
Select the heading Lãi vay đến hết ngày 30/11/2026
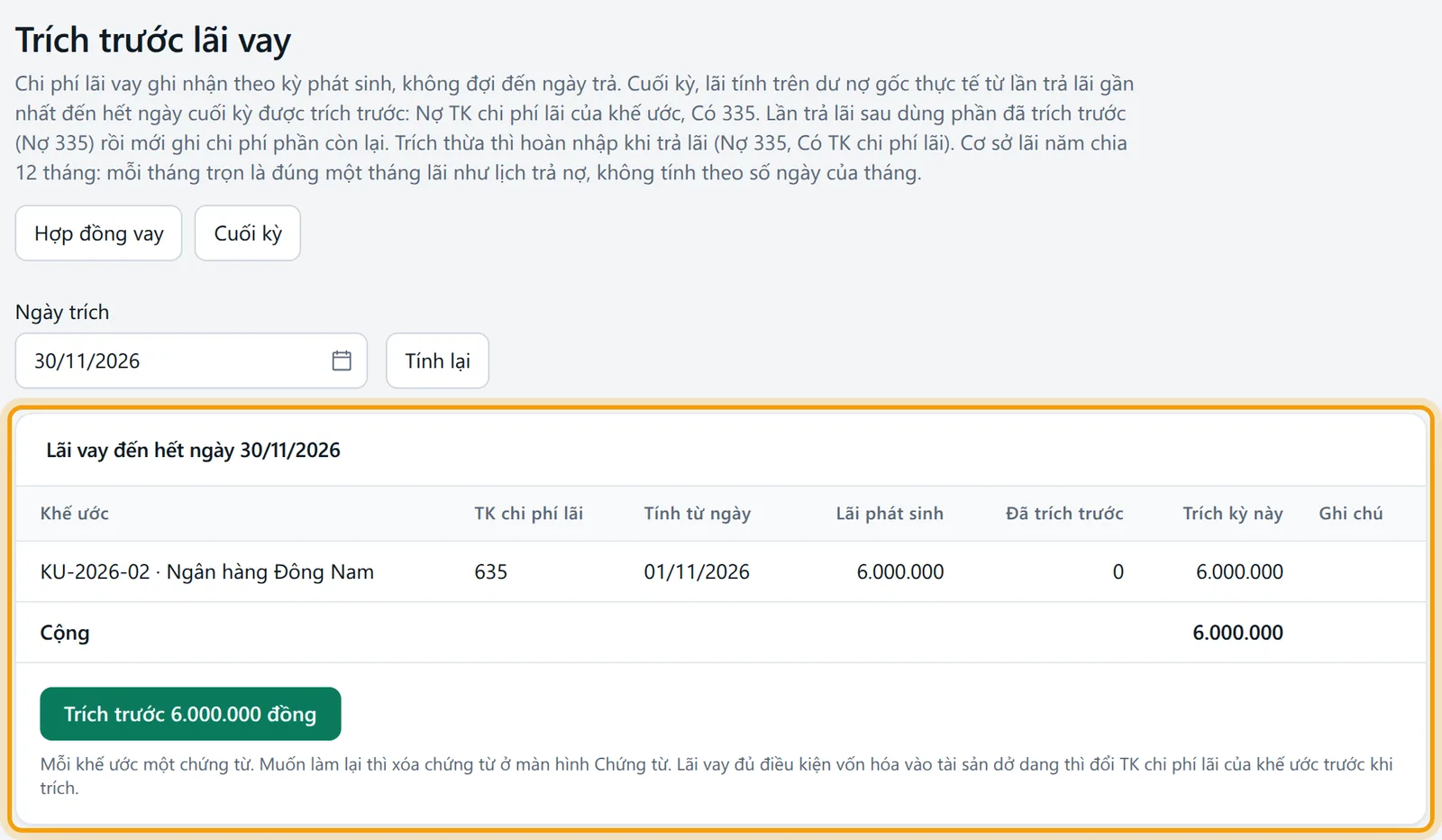pyautogui.click(x=194, y=451)
